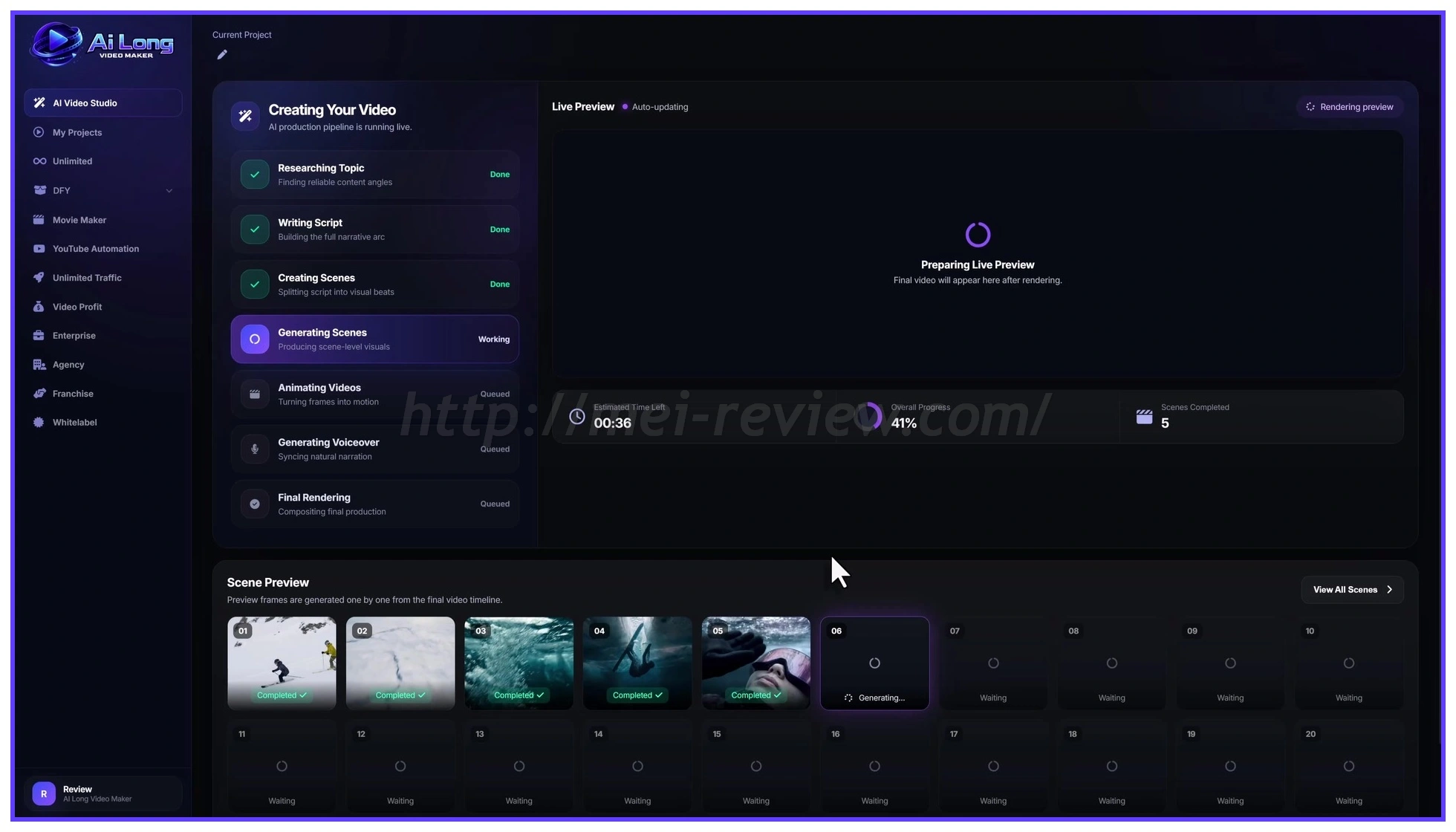Screen dimensions: 1456x832
Task: Click the check badge icon for Final Rendering
Action: click(x=255, y=504)
